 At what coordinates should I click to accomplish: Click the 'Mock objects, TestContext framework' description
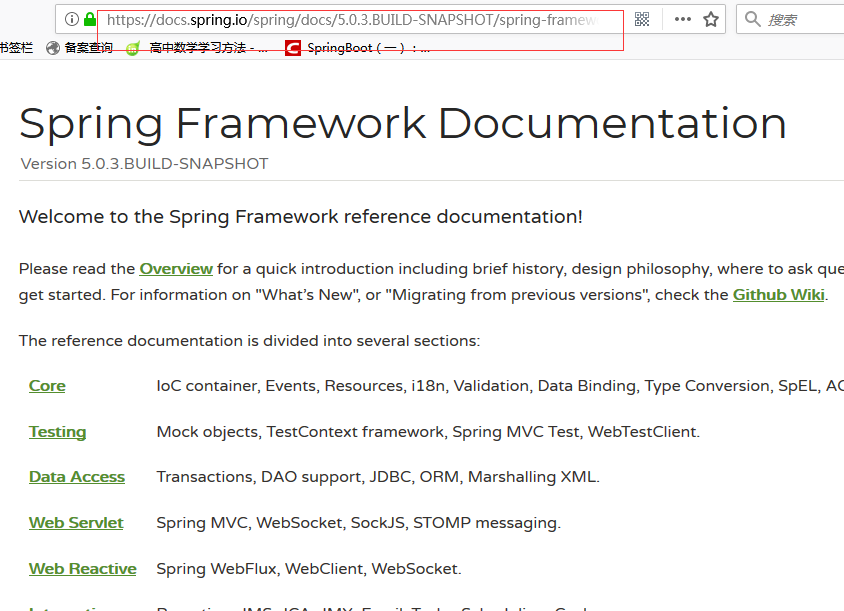pyautogui.click(x=428, y=432)
